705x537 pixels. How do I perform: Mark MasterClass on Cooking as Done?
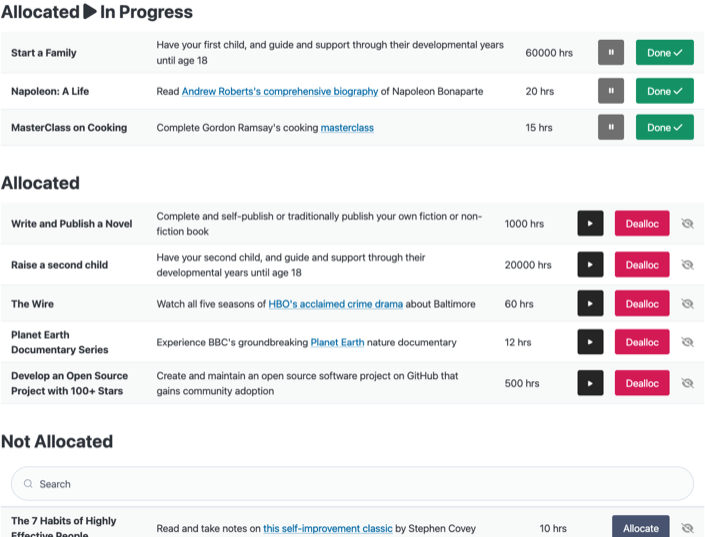(665, 127)
